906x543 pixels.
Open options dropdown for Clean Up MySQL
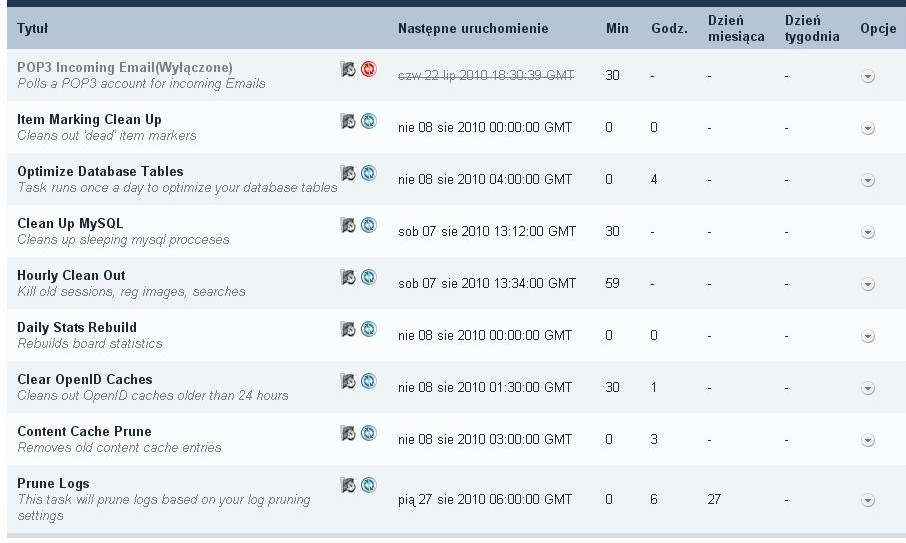coord(868,232)
